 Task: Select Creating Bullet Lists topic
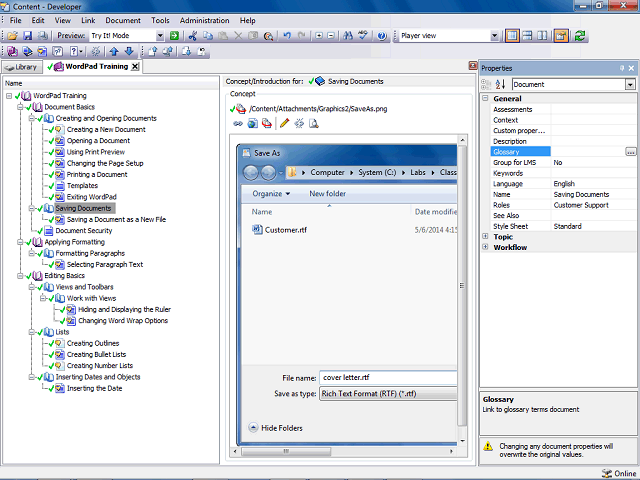tap(96, 354)
